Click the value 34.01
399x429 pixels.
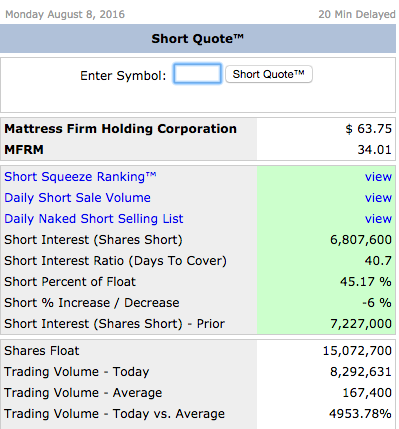point(375,150)
